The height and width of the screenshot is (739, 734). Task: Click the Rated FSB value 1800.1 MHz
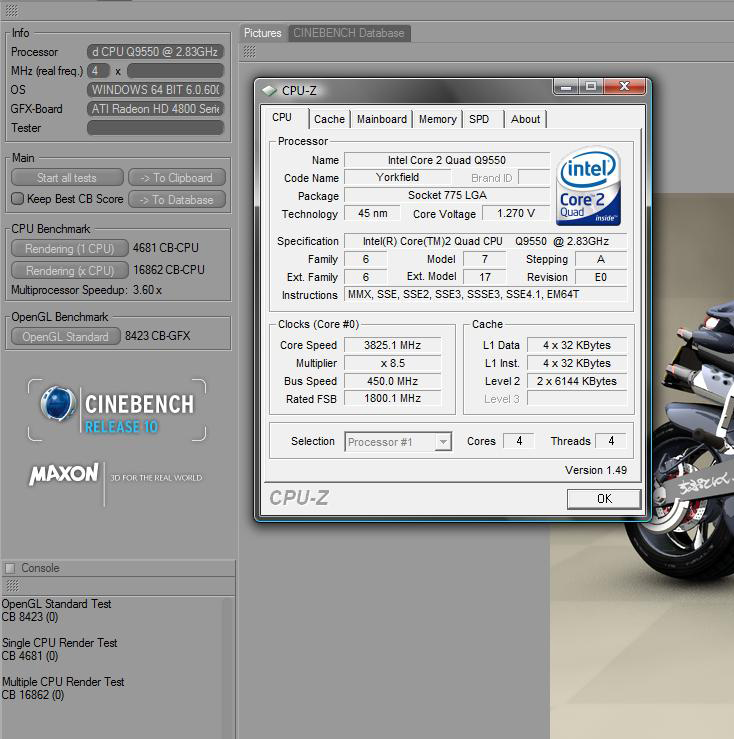tap(392, 398)
